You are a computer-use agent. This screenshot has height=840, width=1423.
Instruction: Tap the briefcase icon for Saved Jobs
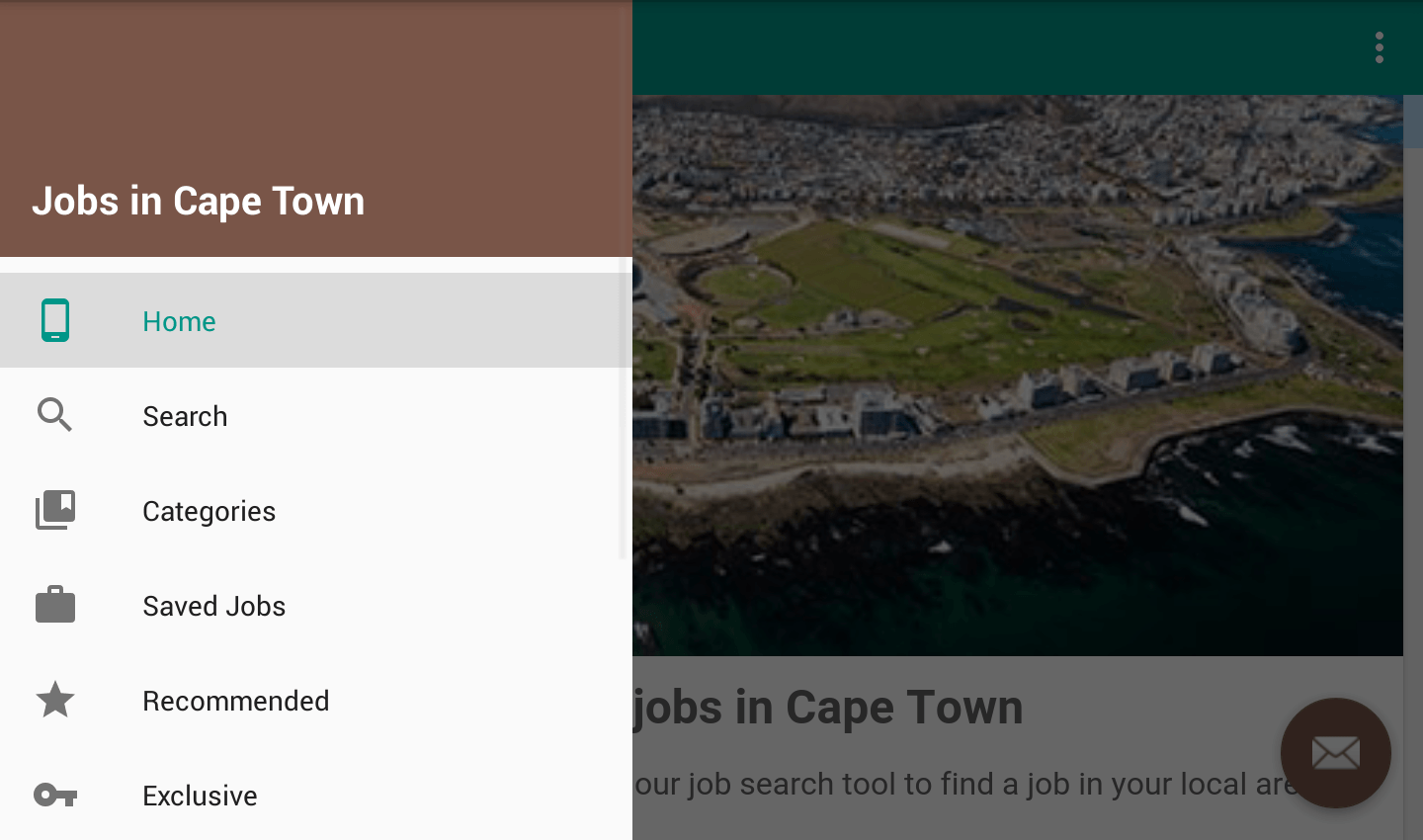[x=55, y=605]
